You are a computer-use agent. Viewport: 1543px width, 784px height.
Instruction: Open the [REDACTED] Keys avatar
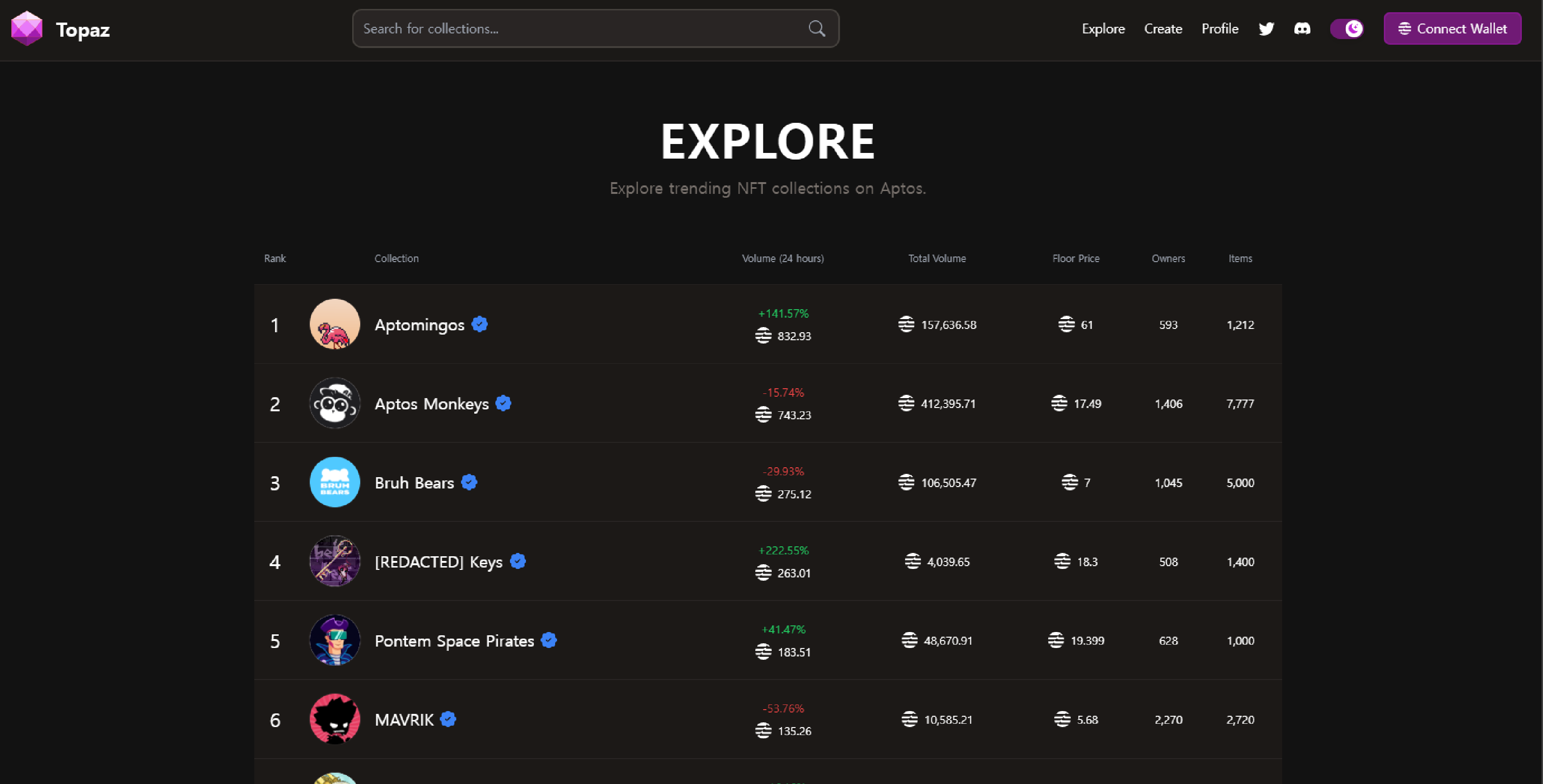[x=334, y=561]
